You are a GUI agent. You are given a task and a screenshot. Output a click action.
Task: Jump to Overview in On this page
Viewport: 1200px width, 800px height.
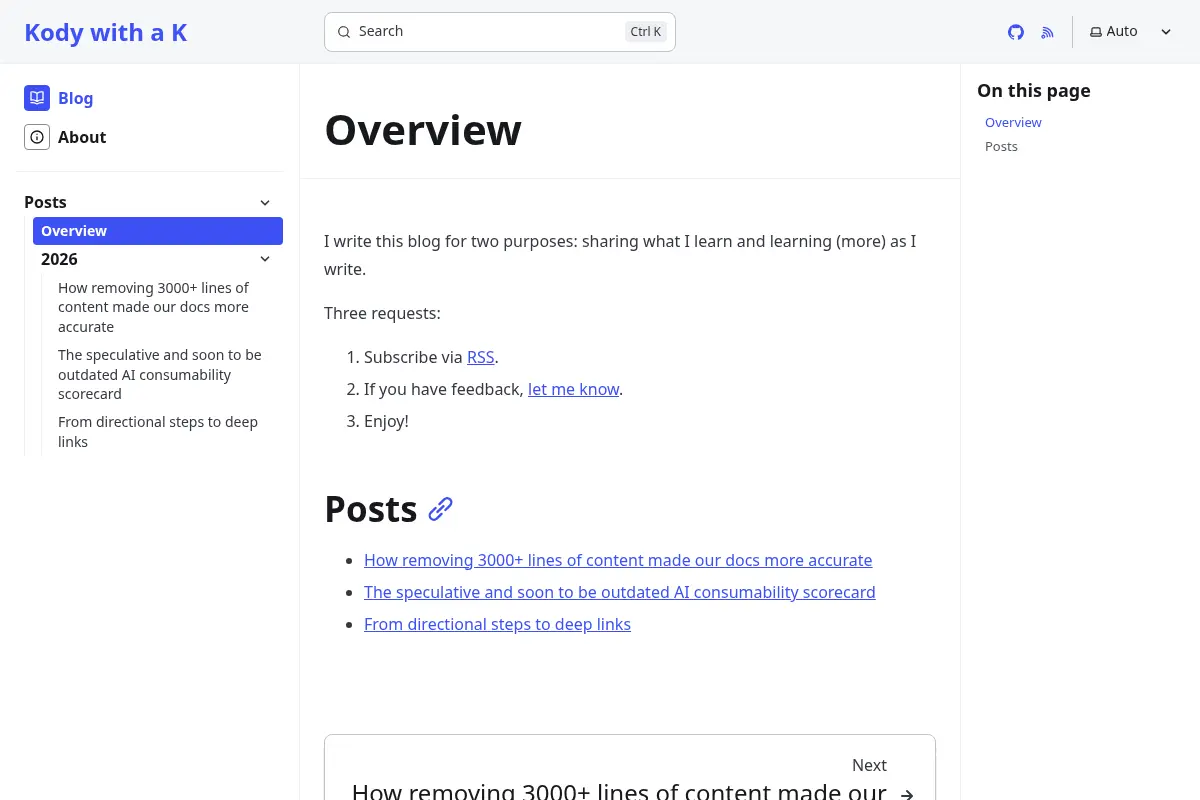click(1013, 122)
